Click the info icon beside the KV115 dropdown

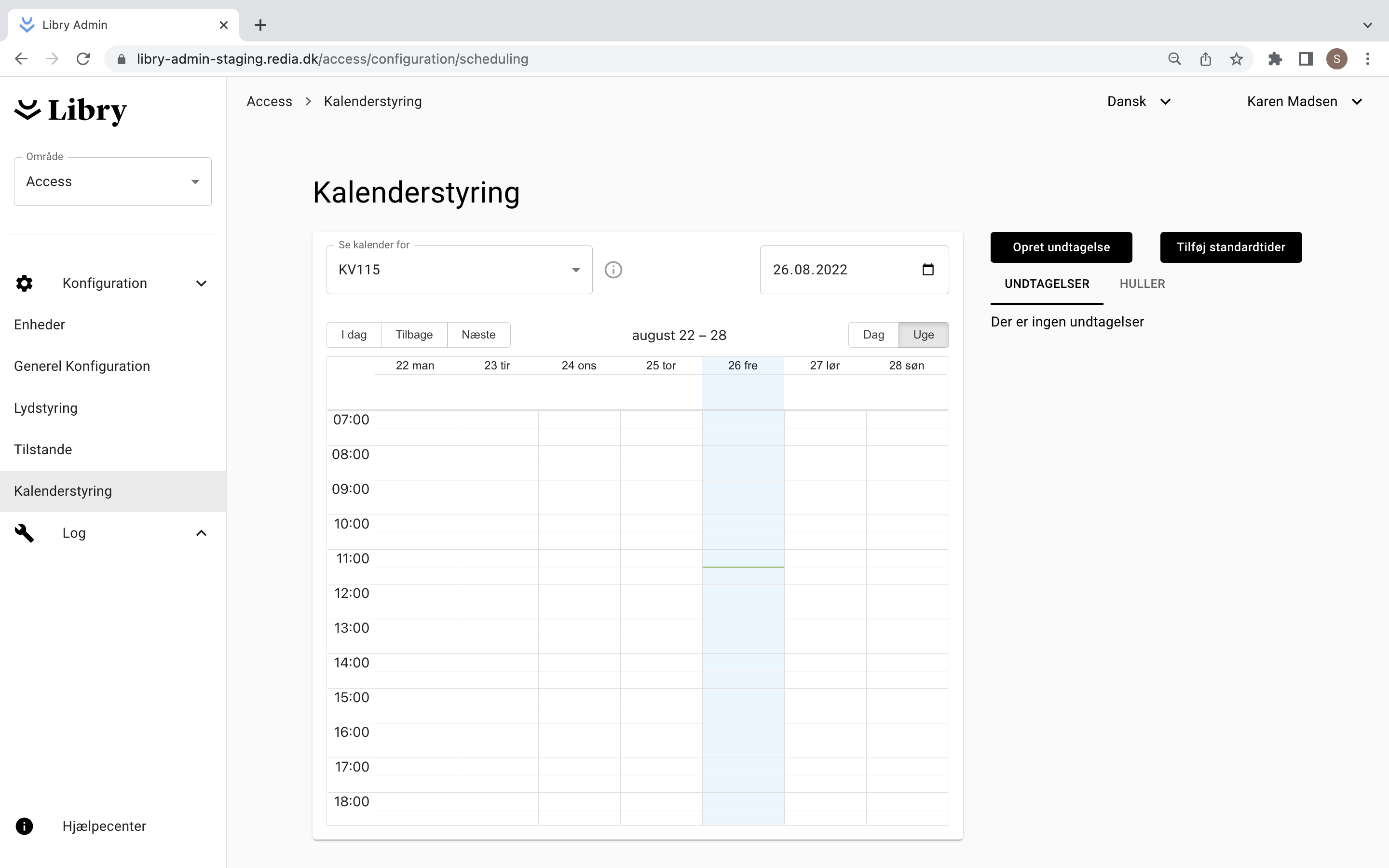613,270
